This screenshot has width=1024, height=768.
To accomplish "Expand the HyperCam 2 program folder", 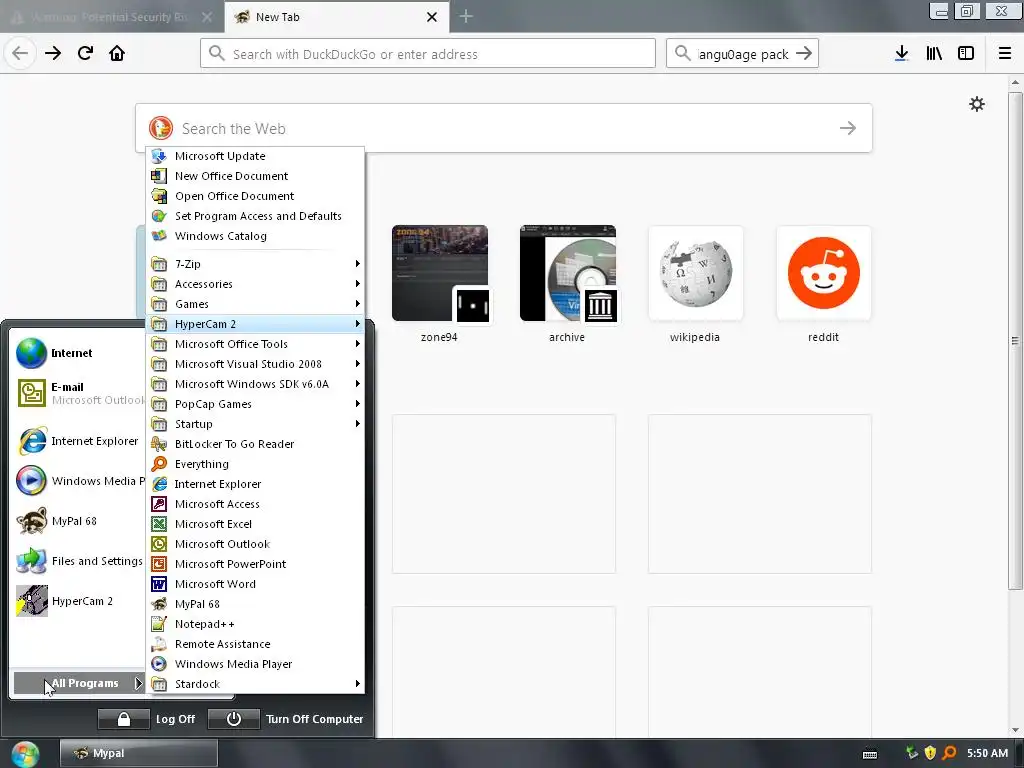I will (x=255, y=324).
